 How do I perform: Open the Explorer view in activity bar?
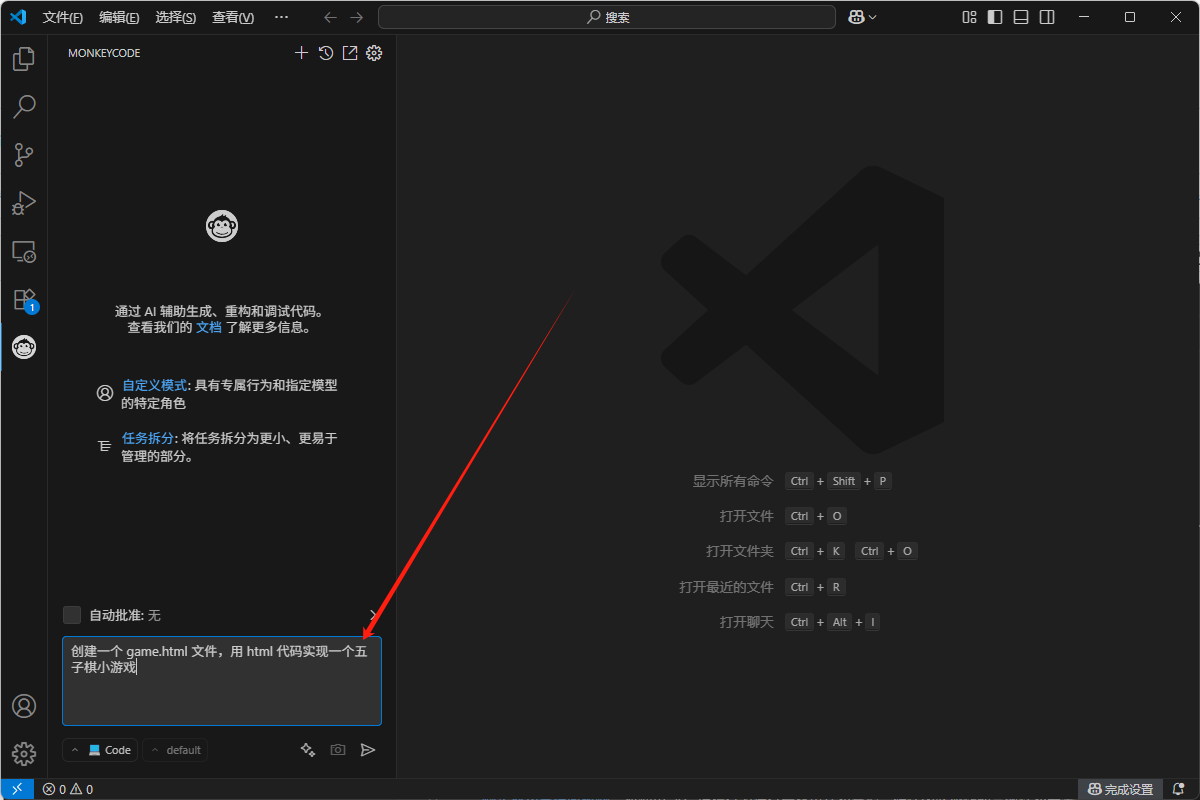pyautogui.click(x=24, y=59)
